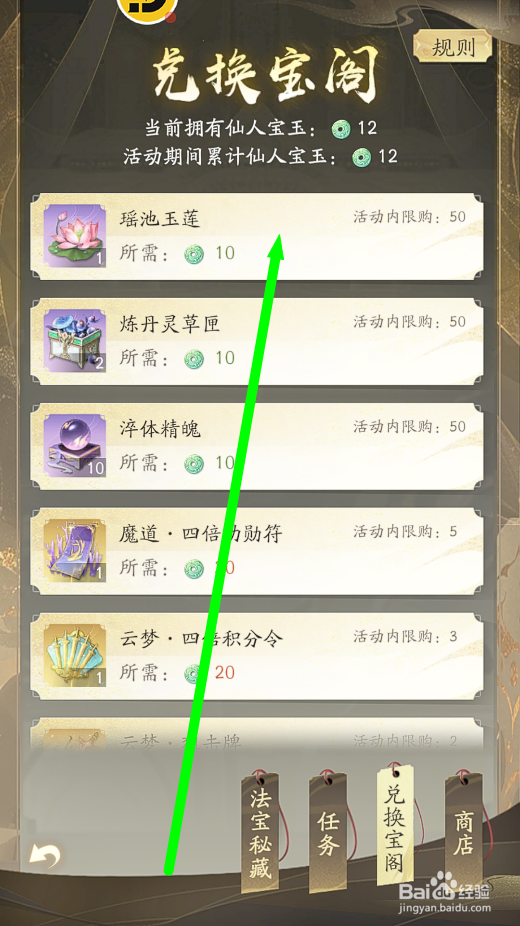Select the 瑶池玉莲 exchange row
Image resolution: width=520 pixels, height=926 pixels.
point(257,236)
